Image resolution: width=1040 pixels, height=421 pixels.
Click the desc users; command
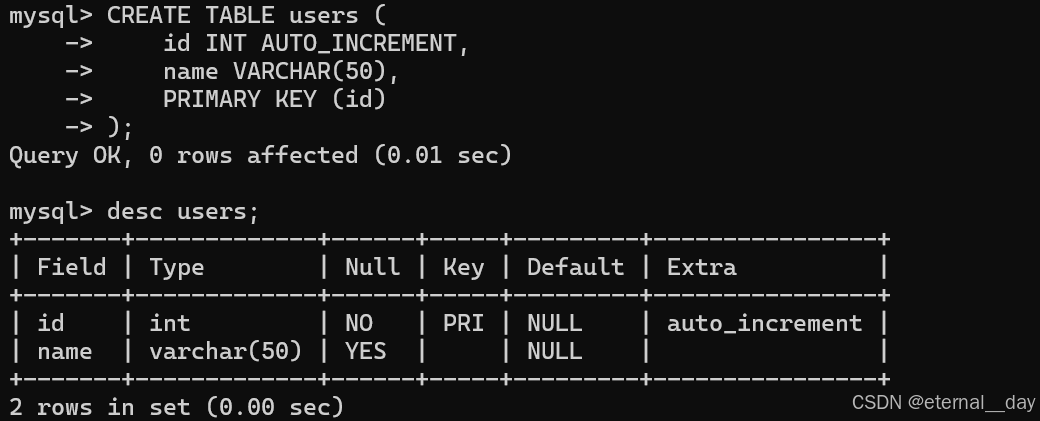[182, 211]
